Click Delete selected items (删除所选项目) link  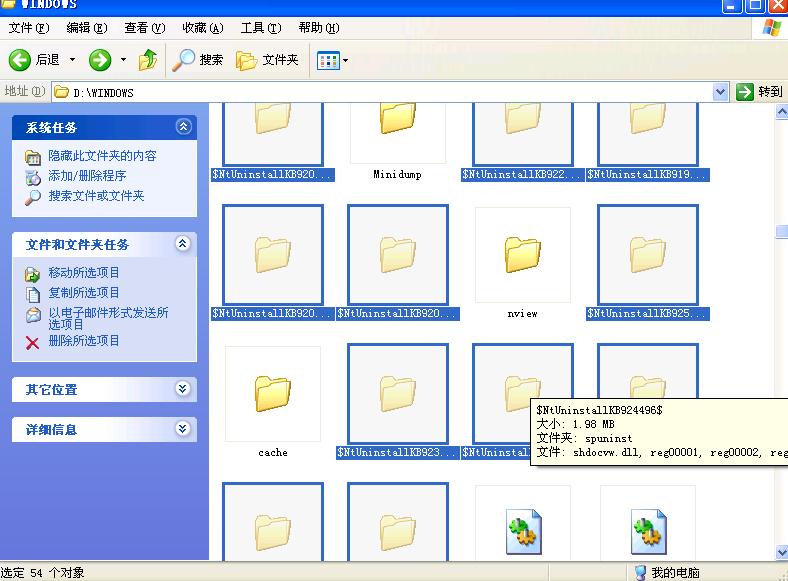pyautogui.click(x=83, y=341)
